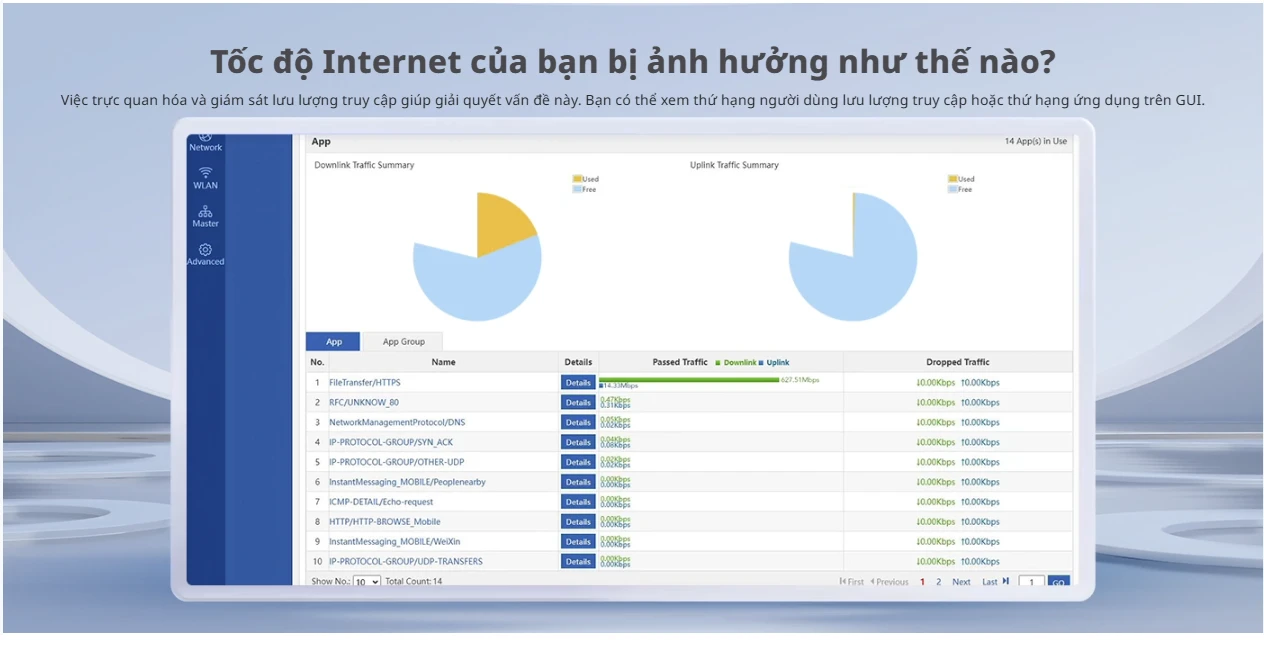The image size is (1264, 670).
Task: Click Details for InstantMessaging_MOBILE/Peoplenearby
Action: pyautogui.click(x=578, y=482)
